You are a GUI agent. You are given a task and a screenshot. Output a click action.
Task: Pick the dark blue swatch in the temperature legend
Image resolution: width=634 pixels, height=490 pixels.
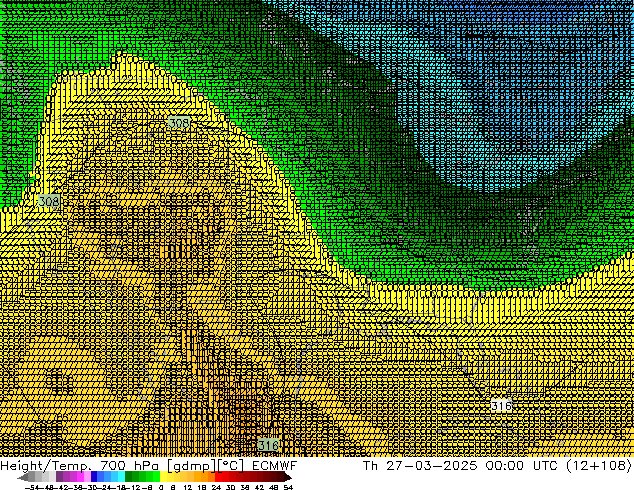pyautogui.click(x=94, y=477)
